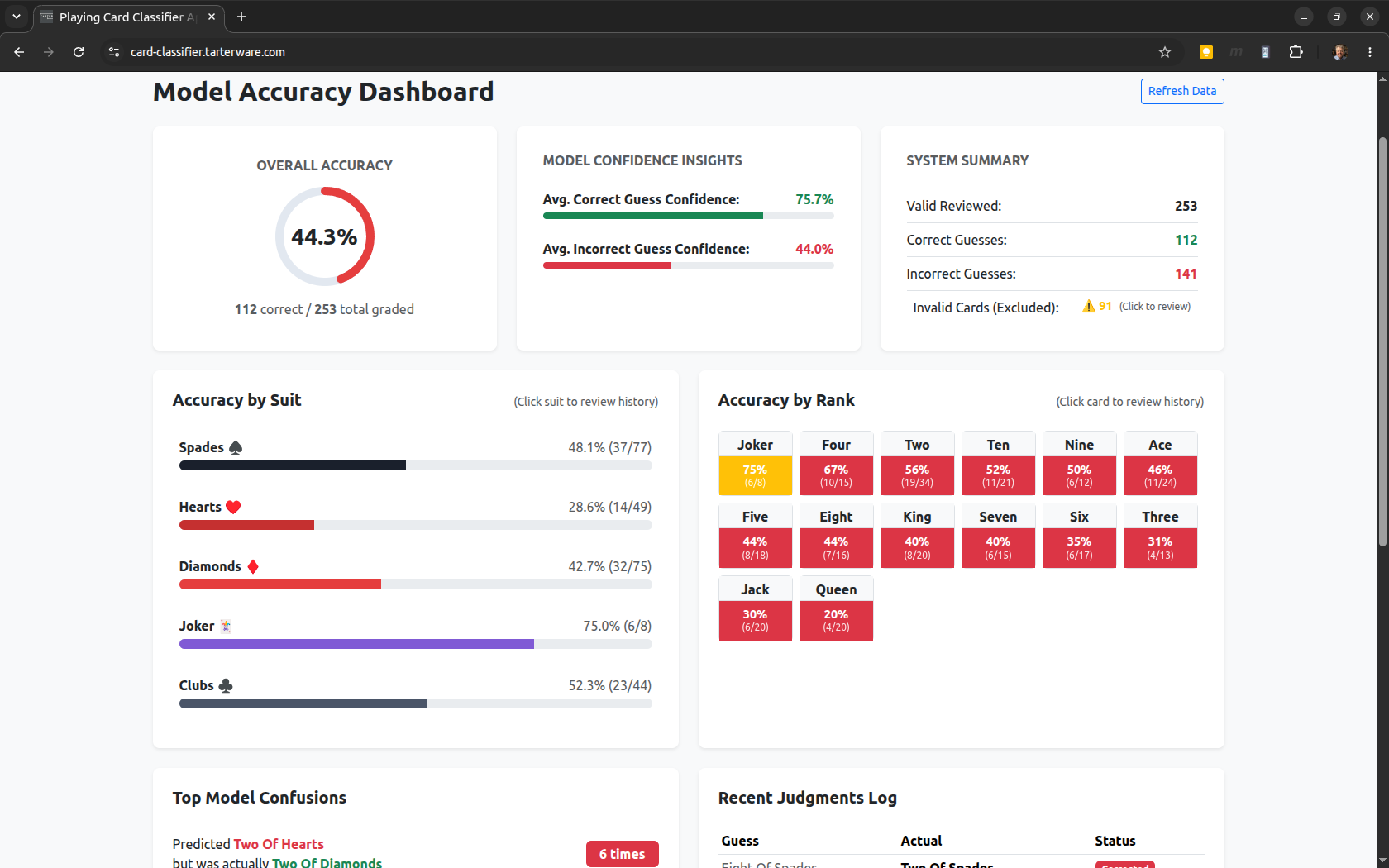
Task: Click the Clubs suit icon
Action: [226, 685]
